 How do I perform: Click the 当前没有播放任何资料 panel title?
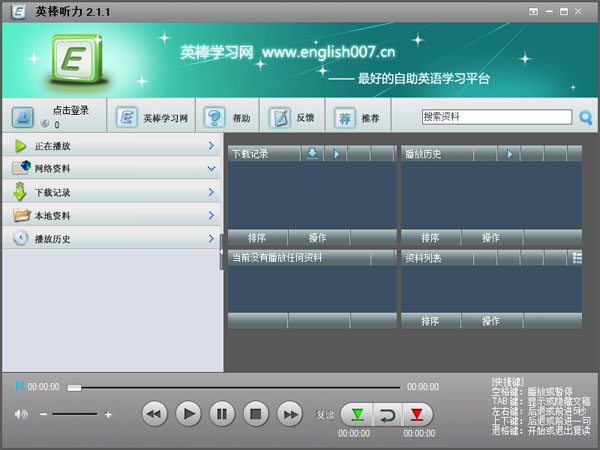pos(277,258)
